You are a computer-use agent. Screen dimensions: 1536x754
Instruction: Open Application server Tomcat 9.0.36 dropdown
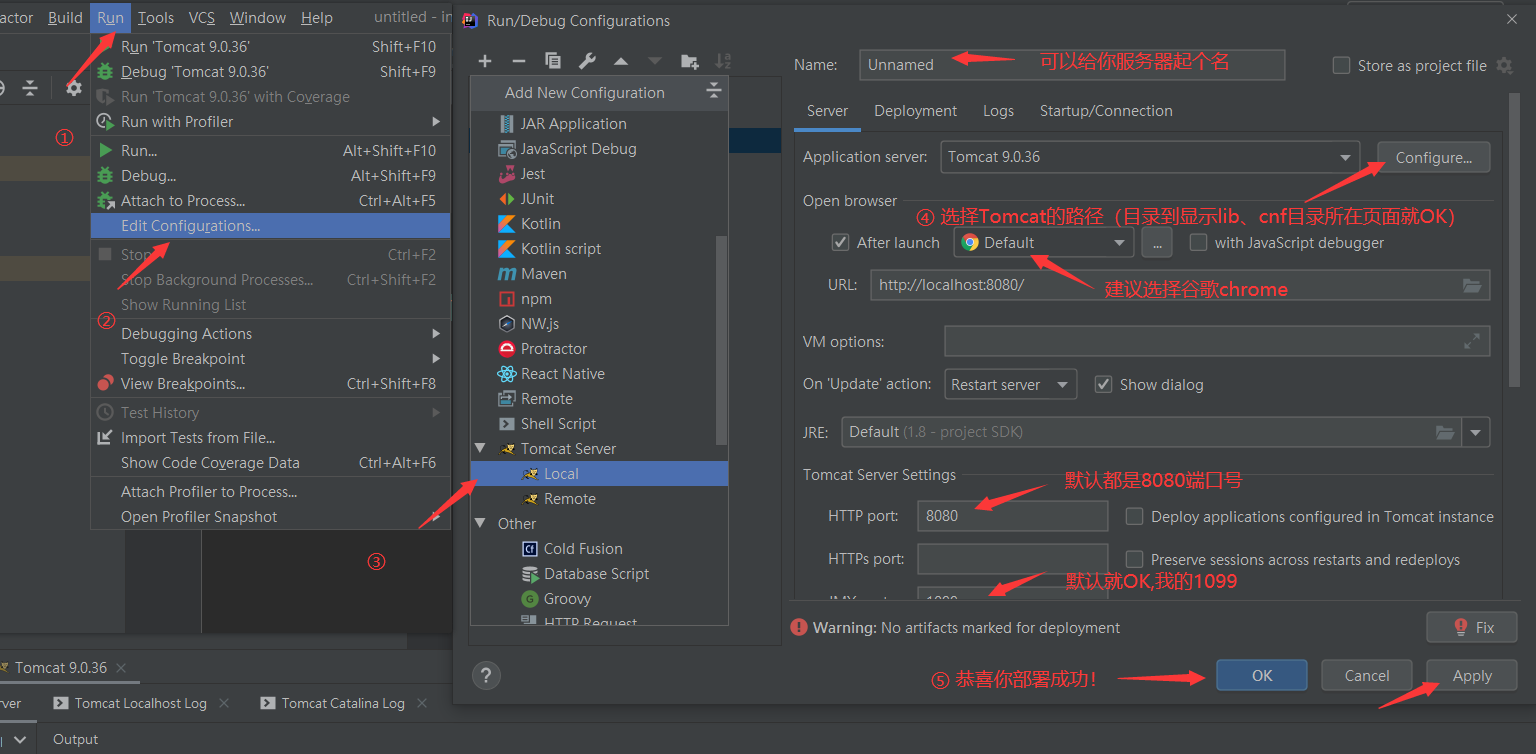(1150, 157)
